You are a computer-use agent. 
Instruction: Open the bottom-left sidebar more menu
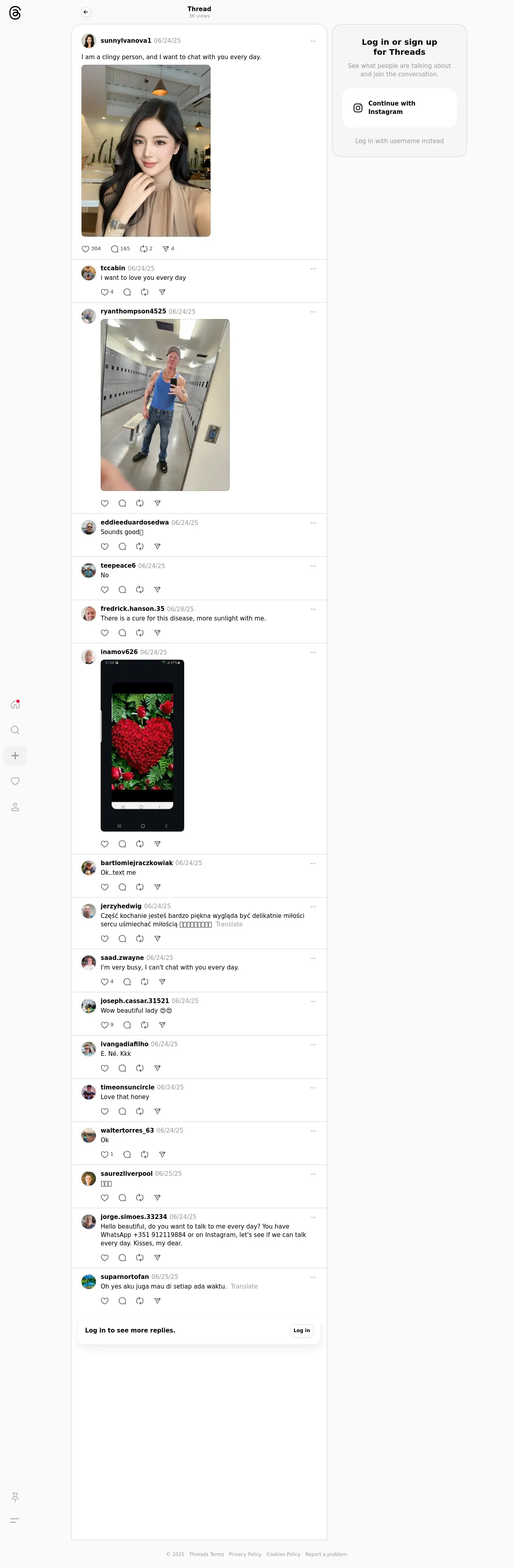pyautogui.click(x=15, y=1520)
